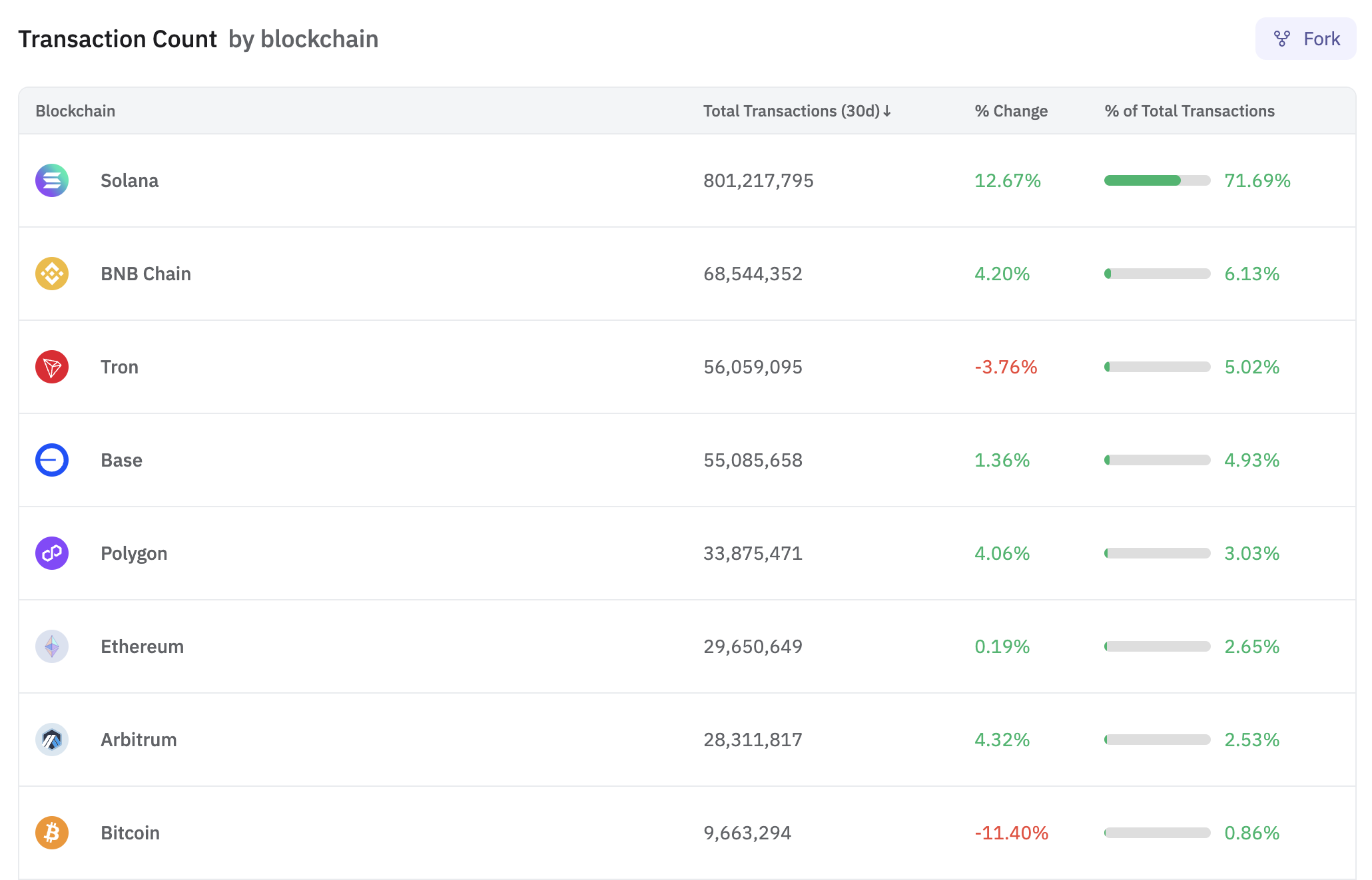Click Polygon's share progress bar
Screen dimensions: 1372x880
(1158, 553)
